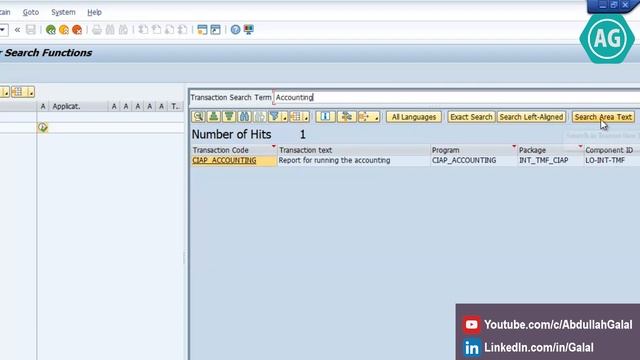Click the Create New Session icon
The width and height of the screenshot is (640, 360).
202,29
